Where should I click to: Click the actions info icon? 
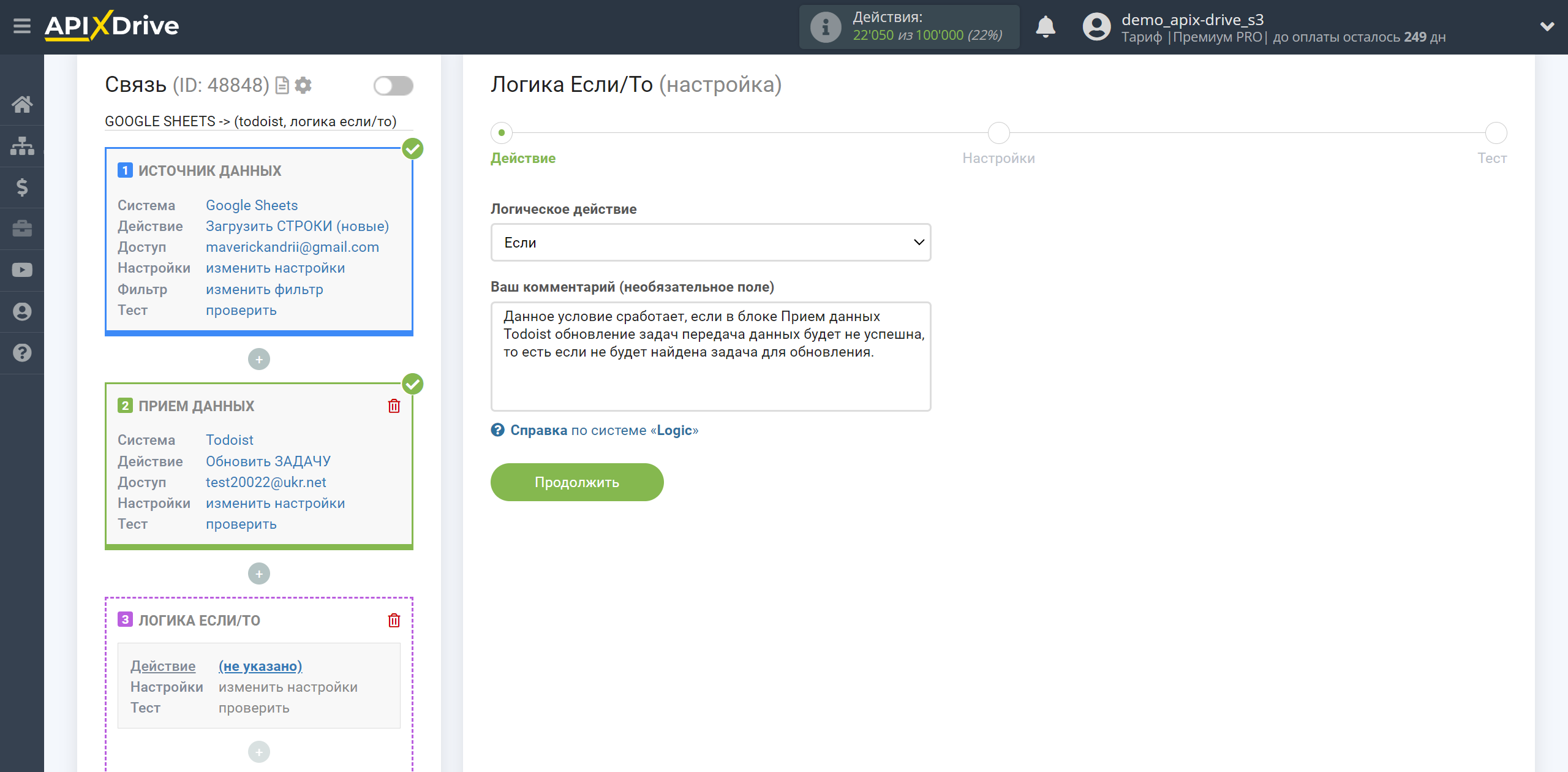(x=826, y=27)
